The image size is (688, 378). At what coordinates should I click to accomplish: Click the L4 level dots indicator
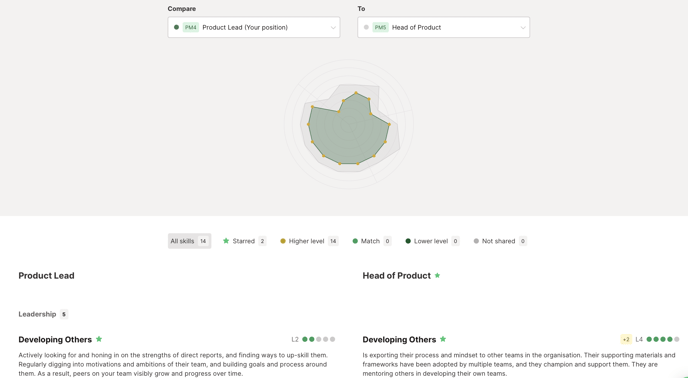coord(663,339)
